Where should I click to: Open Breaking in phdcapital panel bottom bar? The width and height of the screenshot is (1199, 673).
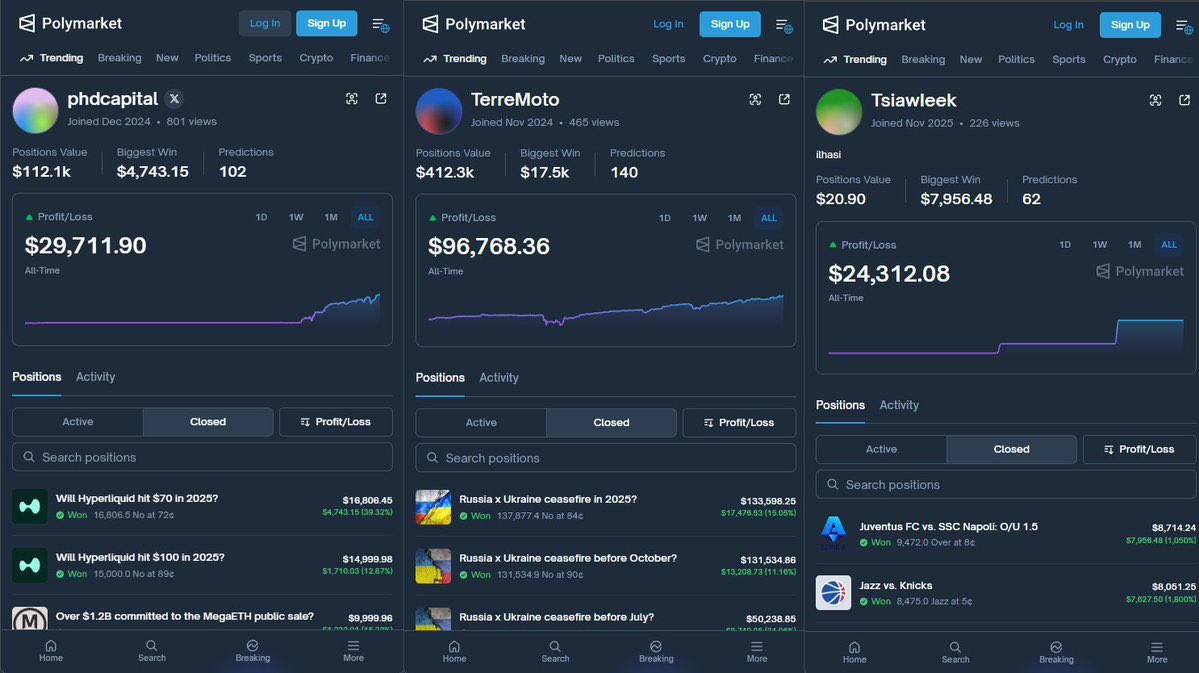pos(252,651)
